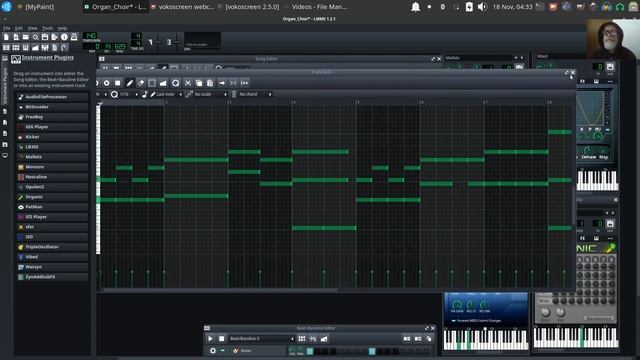This screenshot has height=360, width=640.
Task: Click the tempo 140 BPM display
Action: pos(90,36)
